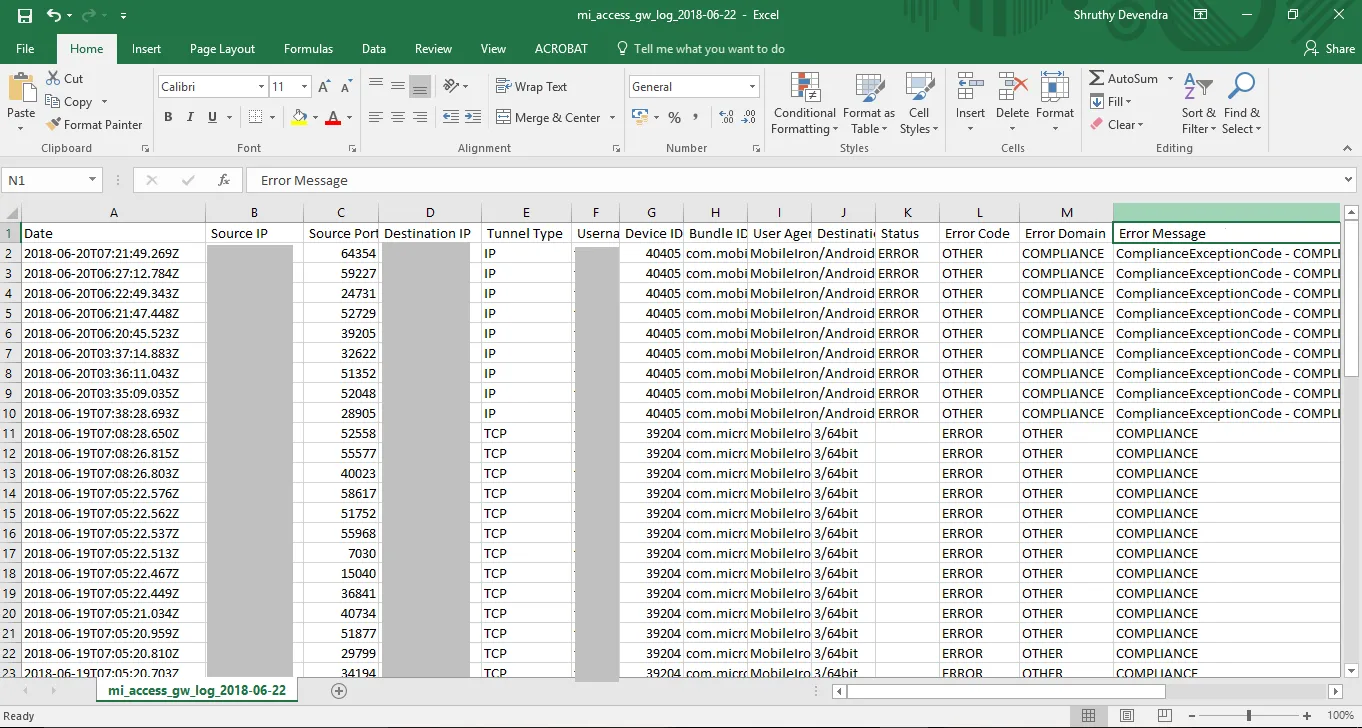Add a new sheet with plus icon

(339, 690)
